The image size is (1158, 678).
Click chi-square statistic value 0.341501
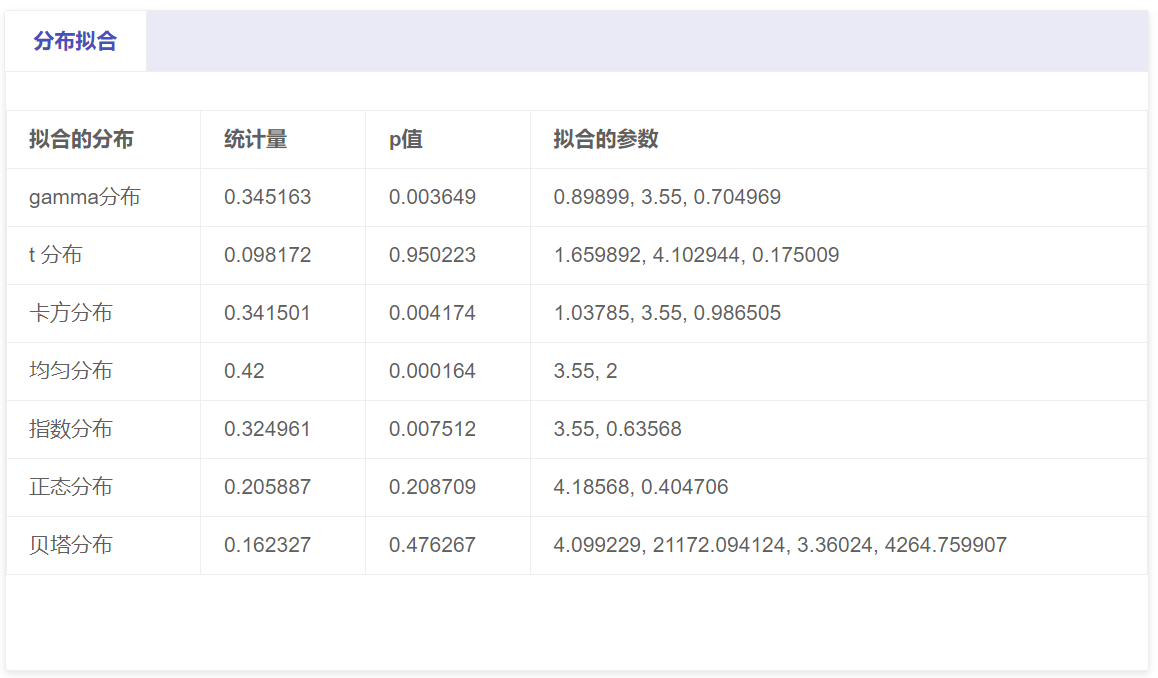click(267, 313)
